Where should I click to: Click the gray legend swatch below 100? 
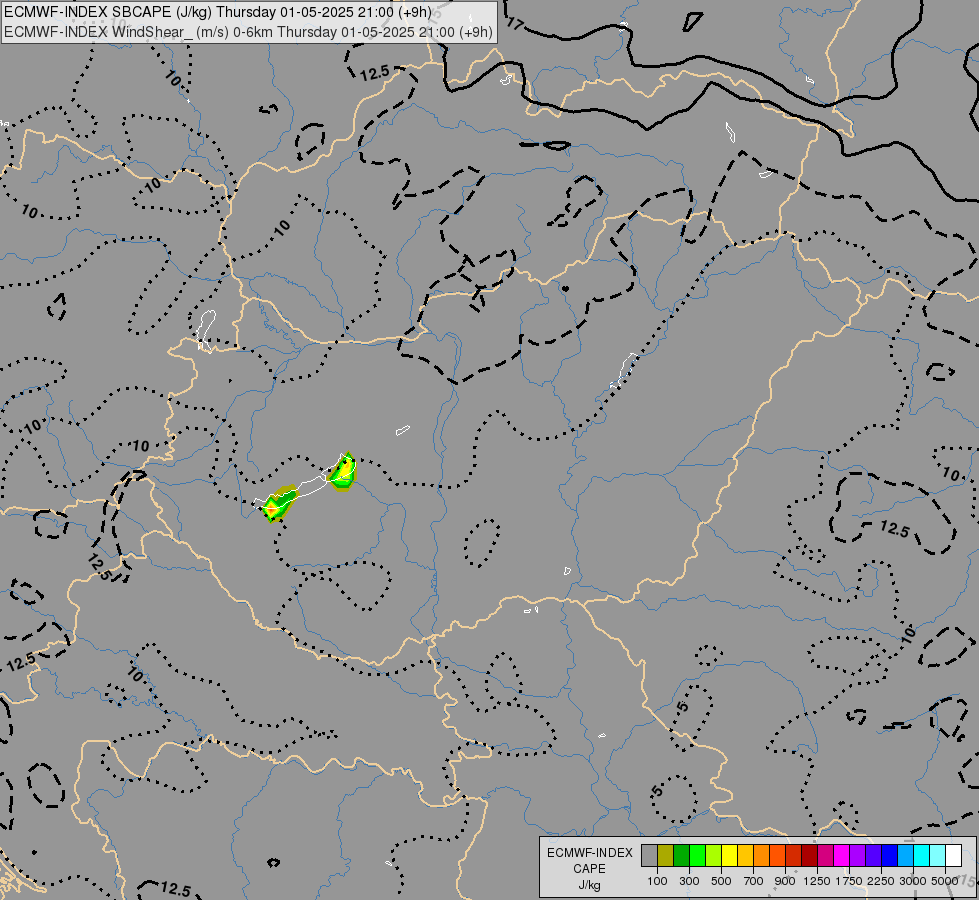(x=649, y=855)
